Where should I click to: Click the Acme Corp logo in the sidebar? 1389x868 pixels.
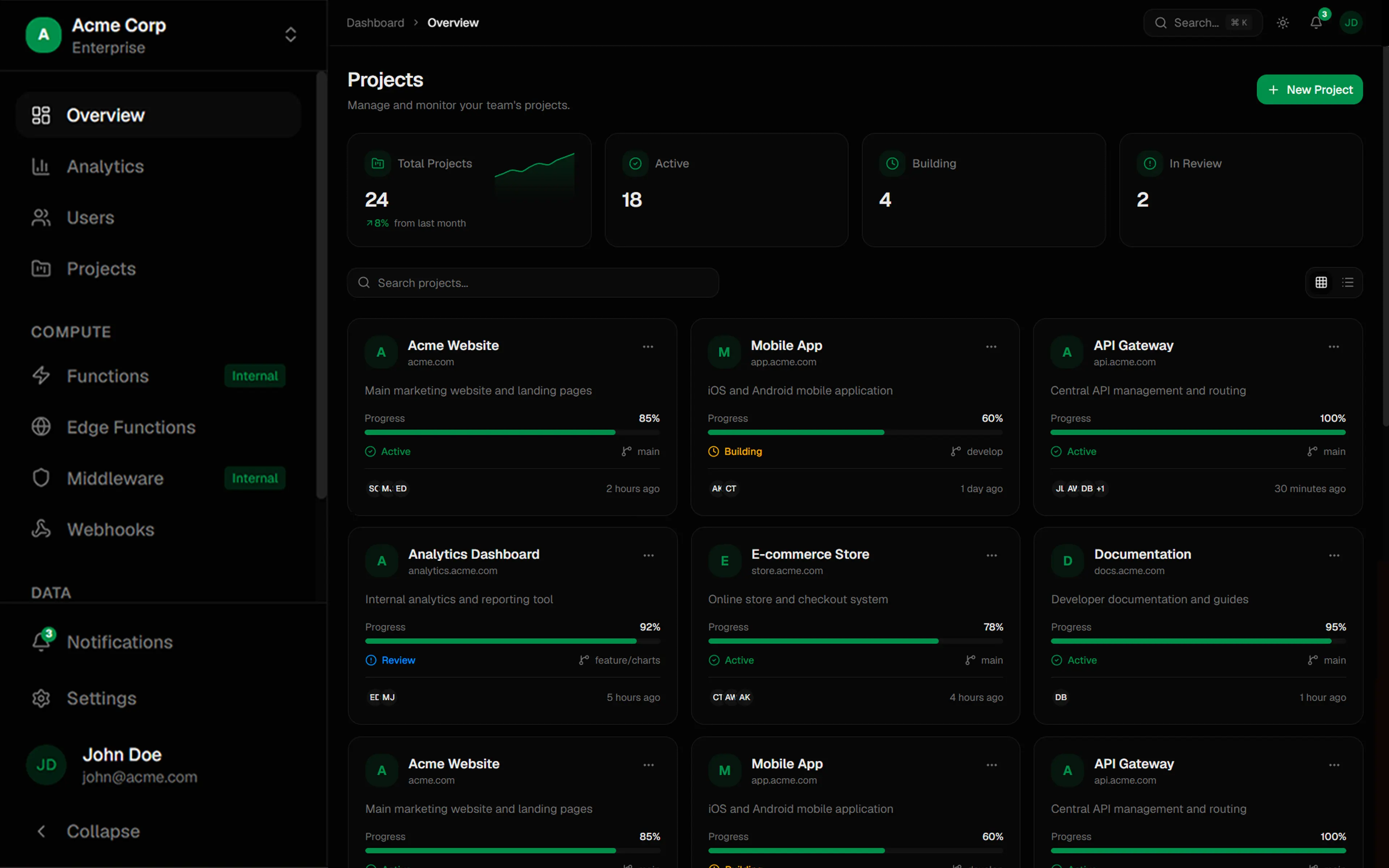tap(44, 35)
